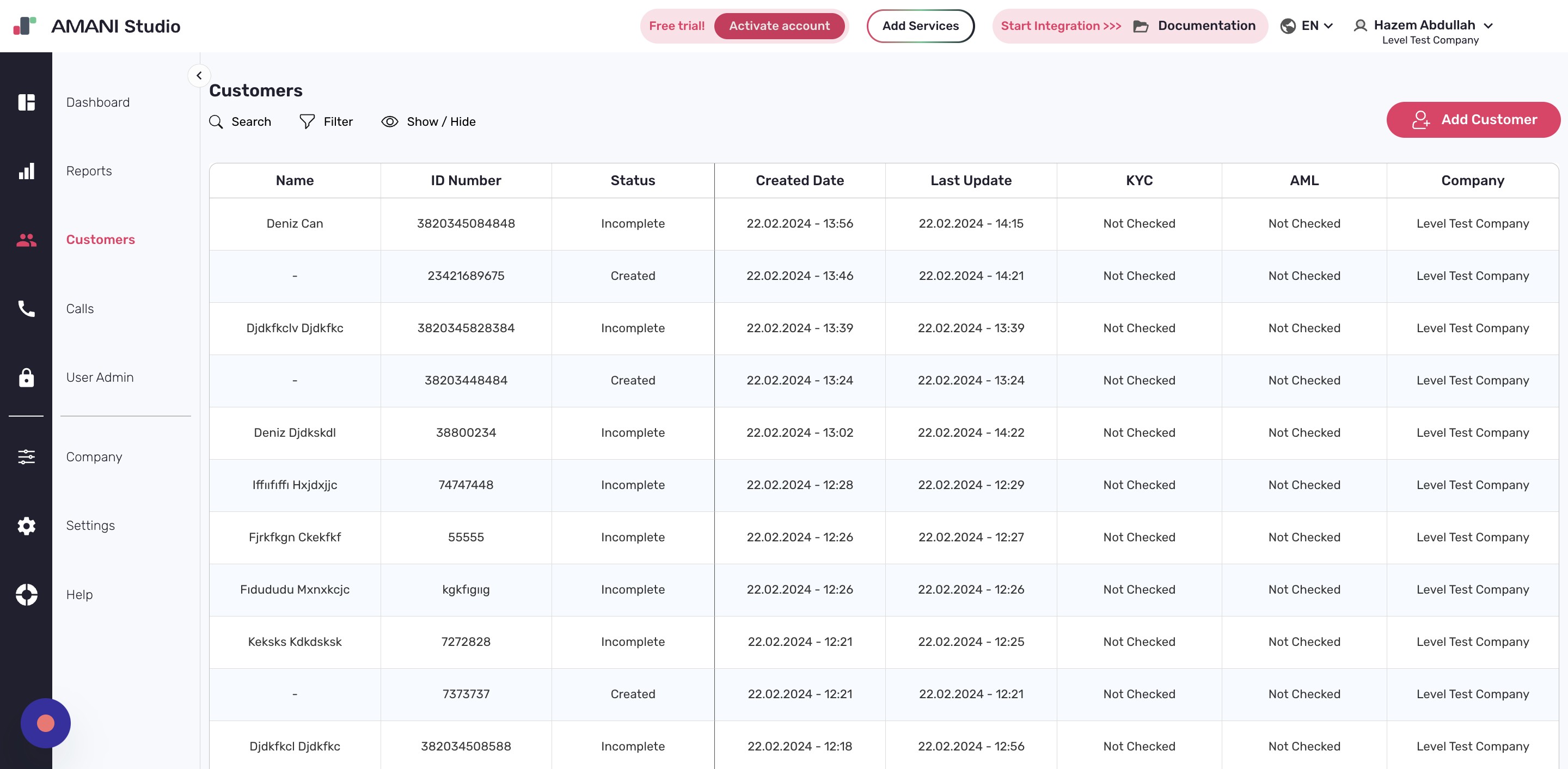Open Company sliders icon in sidebar
The width and height of the screenshot is (1568, 769).
click(26, 456)
